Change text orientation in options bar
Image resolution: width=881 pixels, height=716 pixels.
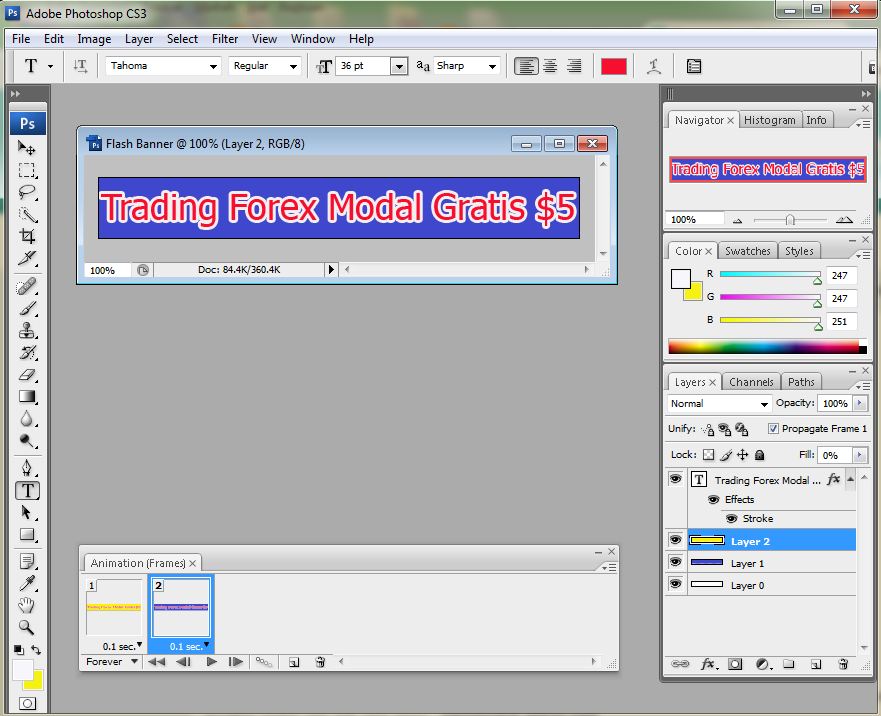point(80,66)
